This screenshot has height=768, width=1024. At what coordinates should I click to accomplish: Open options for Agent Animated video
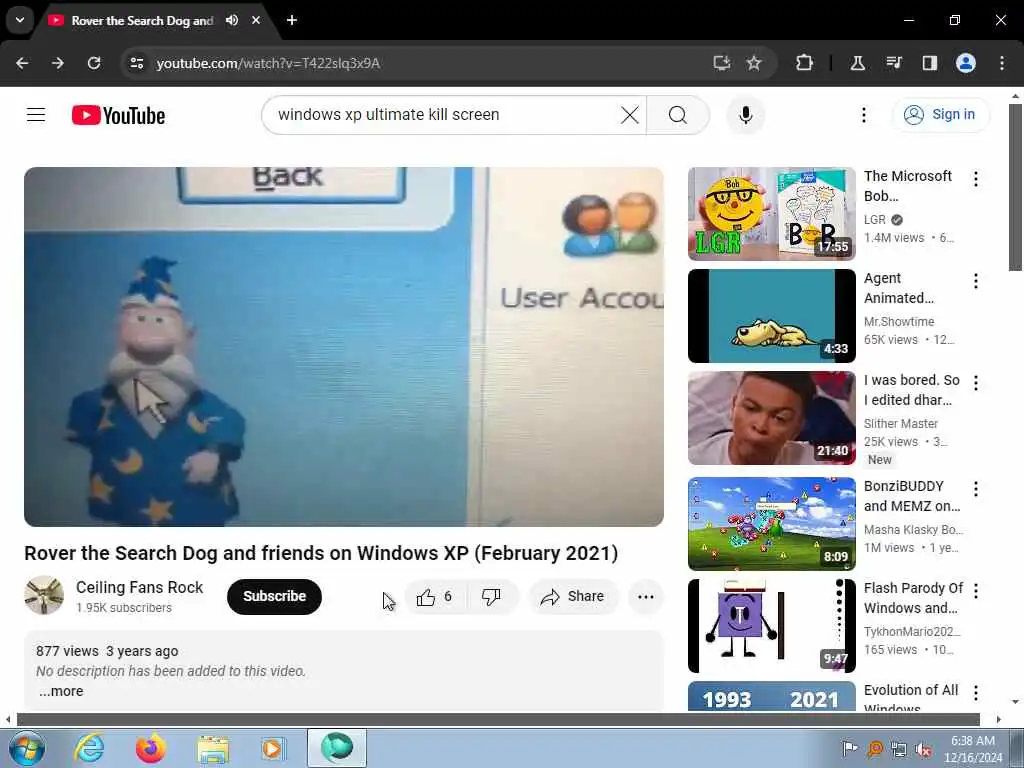pos(976,281)
